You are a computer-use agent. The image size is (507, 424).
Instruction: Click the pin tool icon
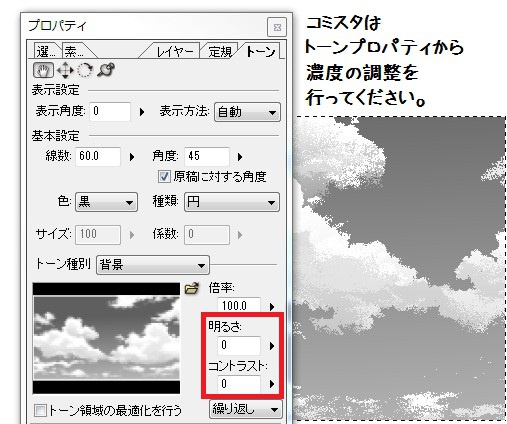point(106,70)
